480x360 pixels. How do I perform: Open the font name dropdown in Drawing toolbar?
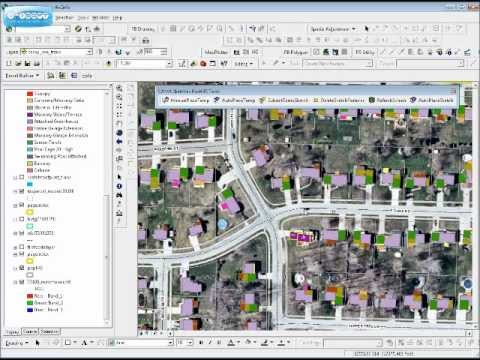(x=171, y=342)
